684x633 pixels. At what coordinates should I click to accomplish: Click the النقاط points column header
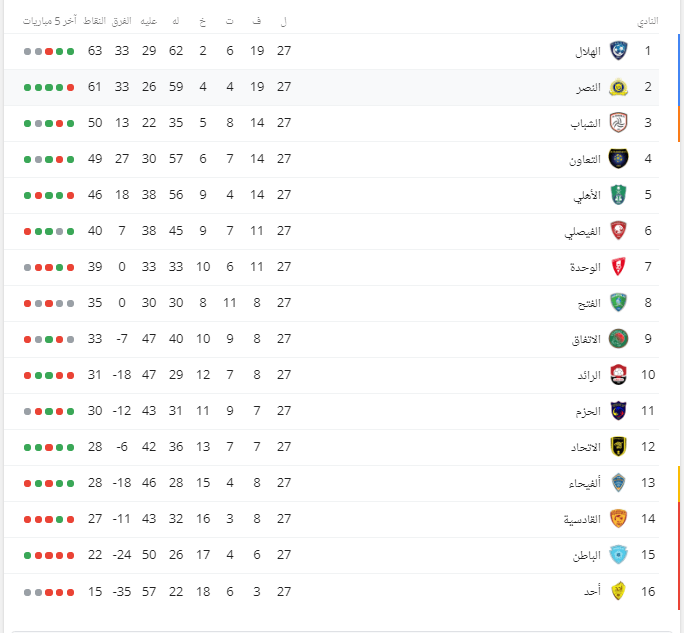95,21
